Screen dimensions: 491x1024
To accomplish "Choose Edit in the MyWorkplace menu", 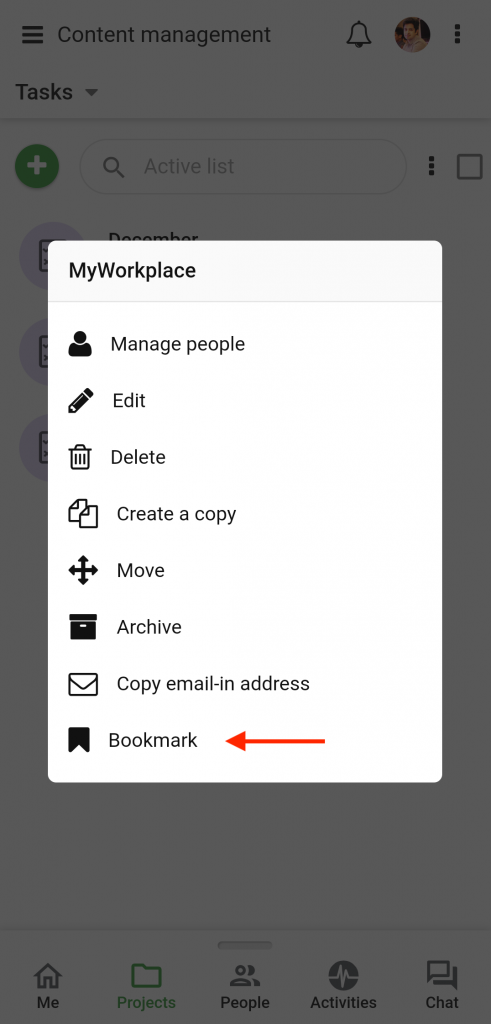I will click(245, 400).
